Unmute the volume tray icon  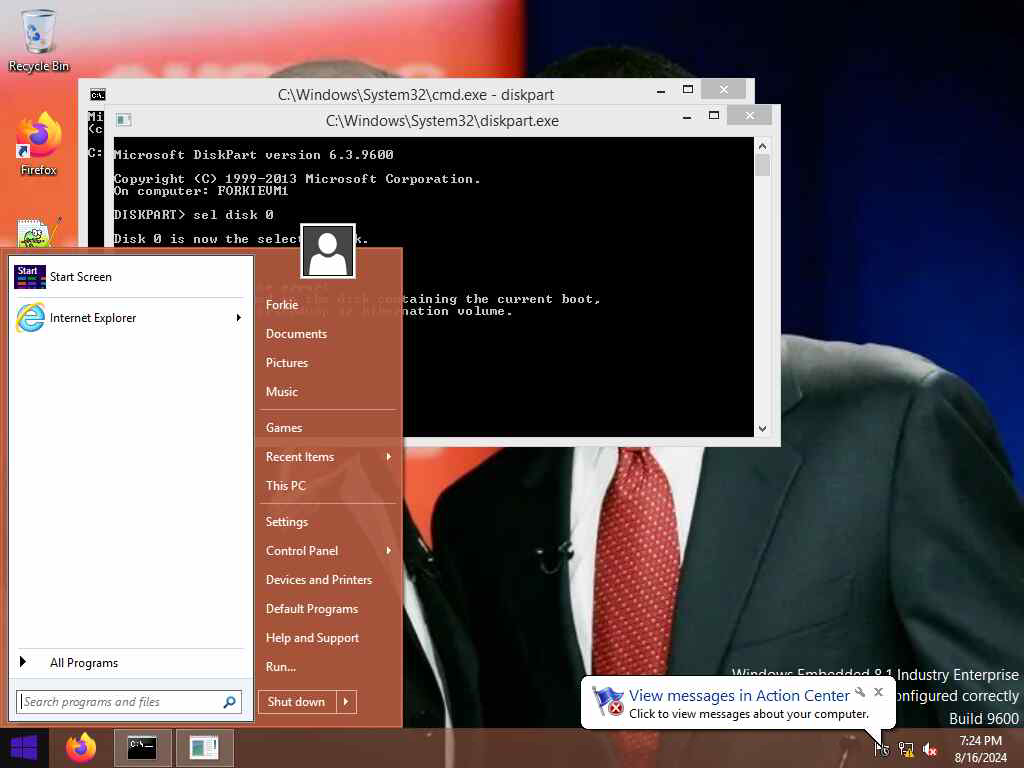(x=930, y=749)
